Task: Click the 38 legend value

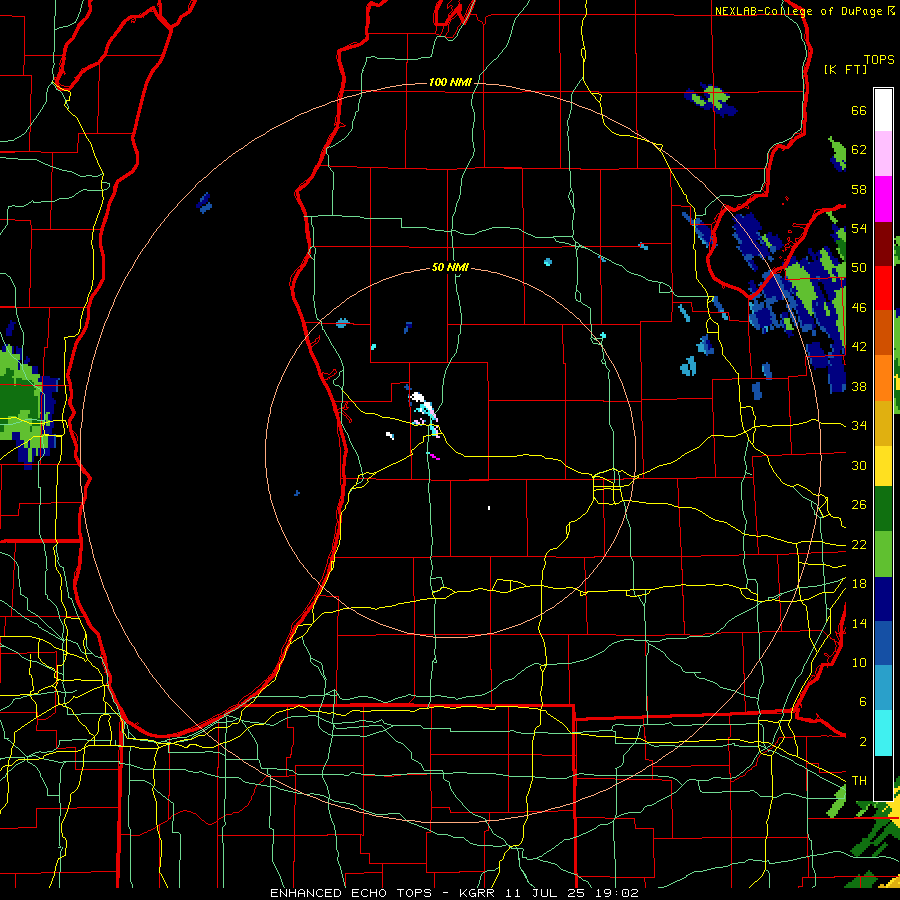Action: point(859,386)
